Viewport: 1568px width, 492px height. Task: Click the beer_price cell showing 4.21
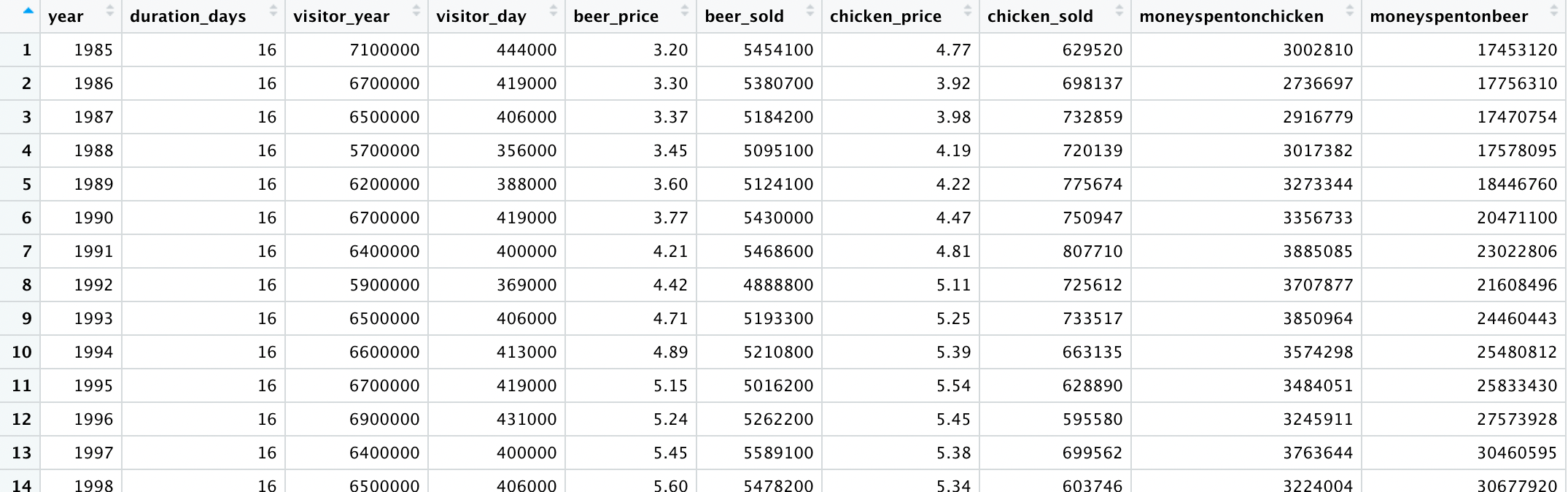[670, 251]
